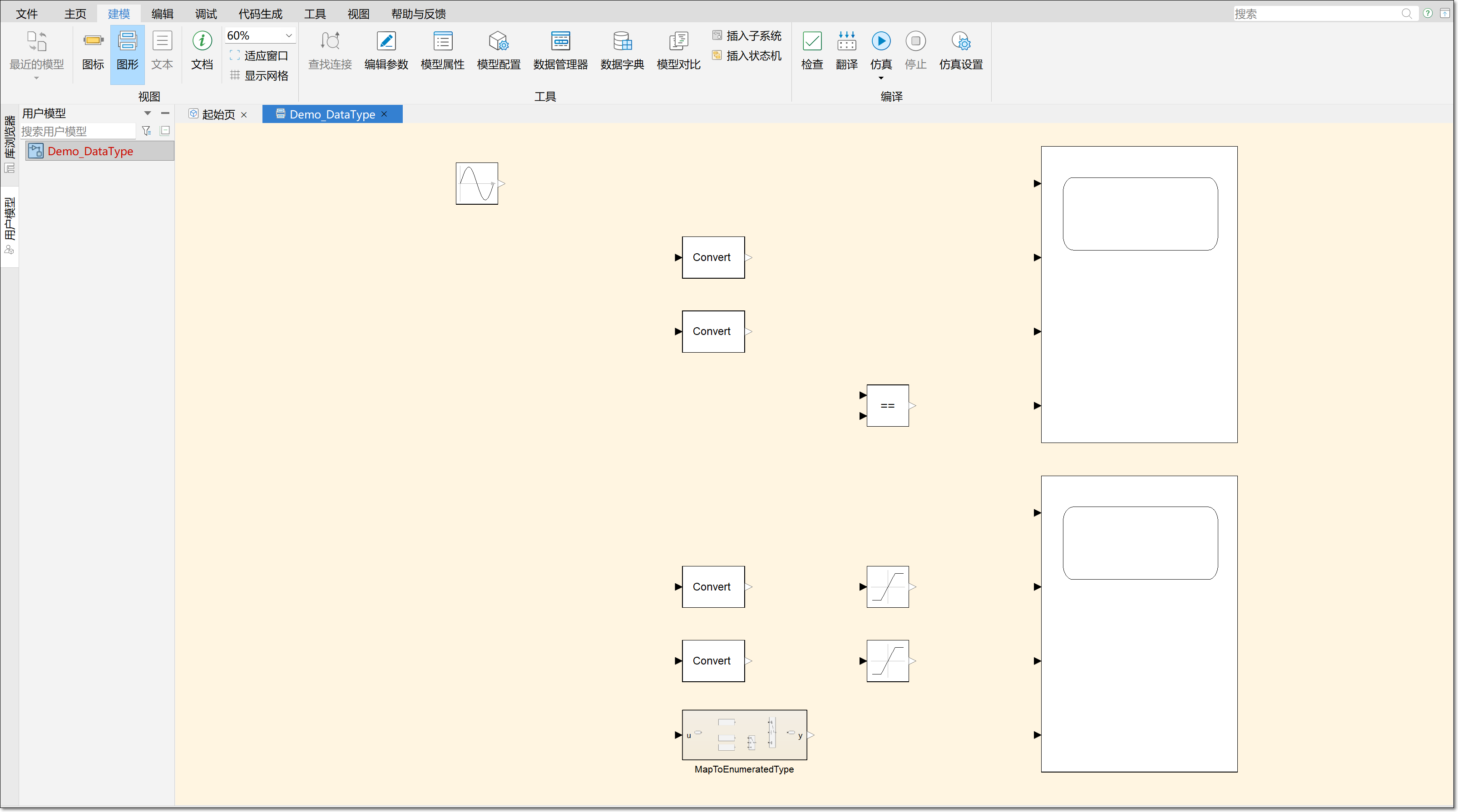
Task: Expand the 最近的模型 dropdown arrow
Action: 36,78
